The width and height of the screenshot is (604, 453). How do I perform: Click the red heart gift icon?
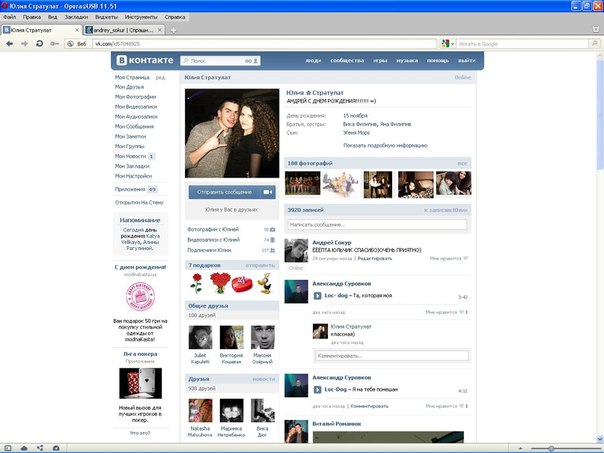tap(241, 284)
